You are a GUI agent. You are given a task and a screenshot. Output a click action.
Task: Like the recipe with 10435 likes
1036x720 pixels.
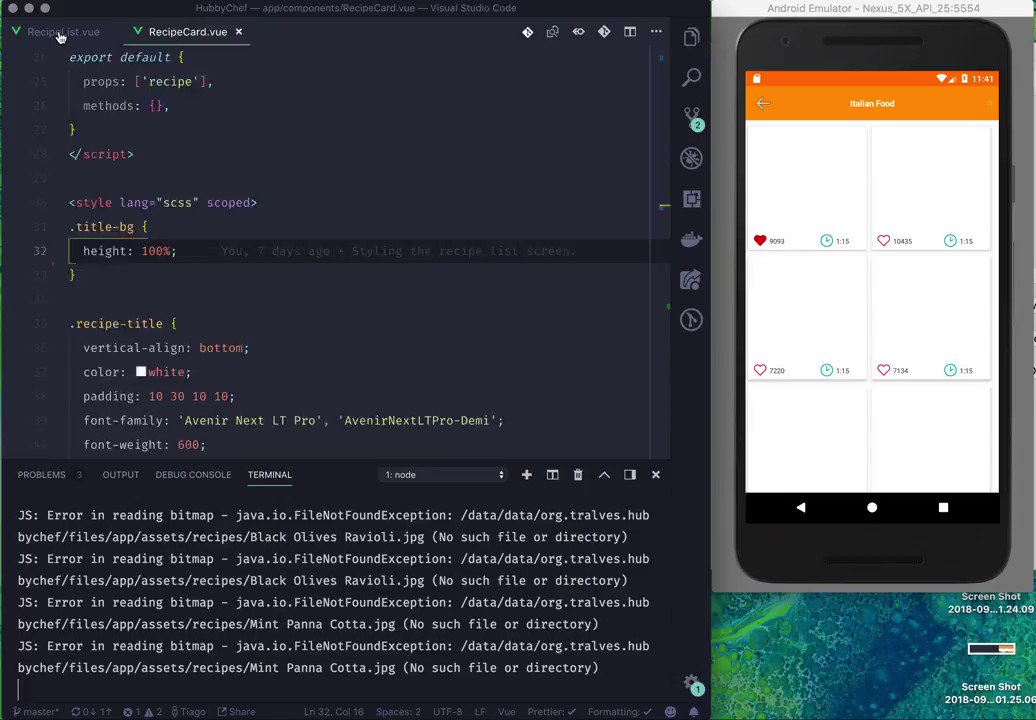[x=883, y=240]
